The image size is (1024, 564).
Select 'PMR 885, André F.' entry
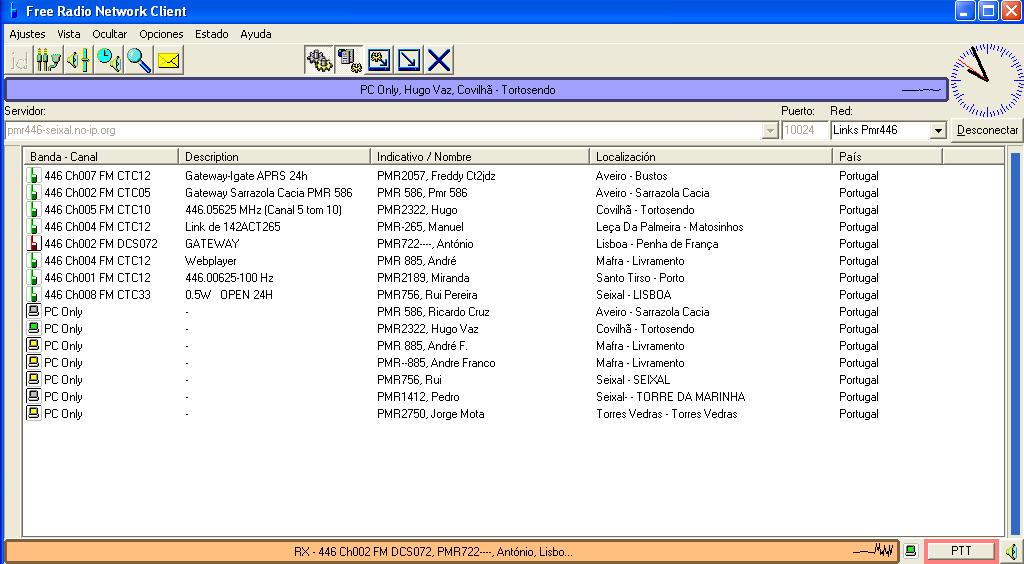tap(422, 345)
